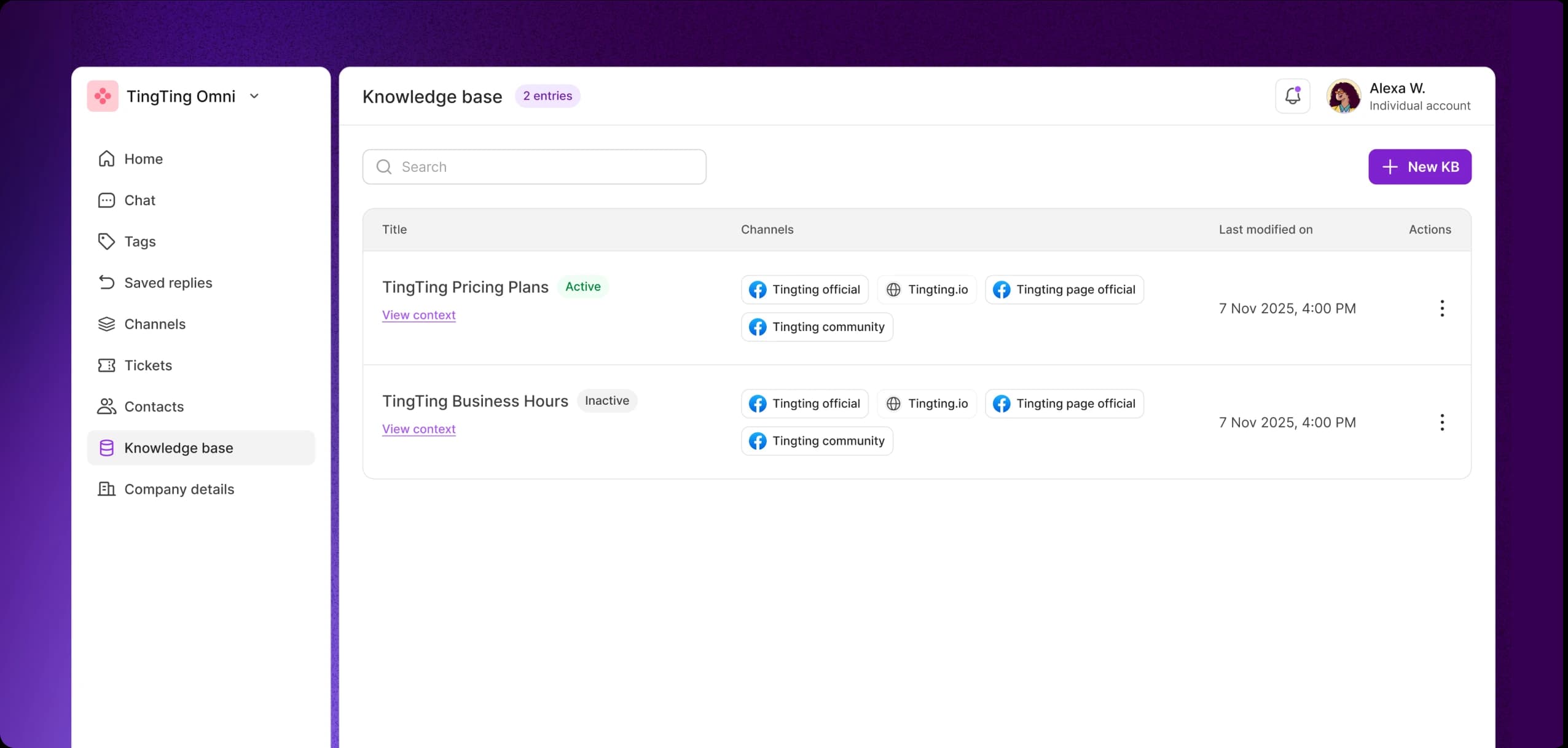
Task: Select Tingting.io chip in Business Hours row
Action: [x=927, y=403]
